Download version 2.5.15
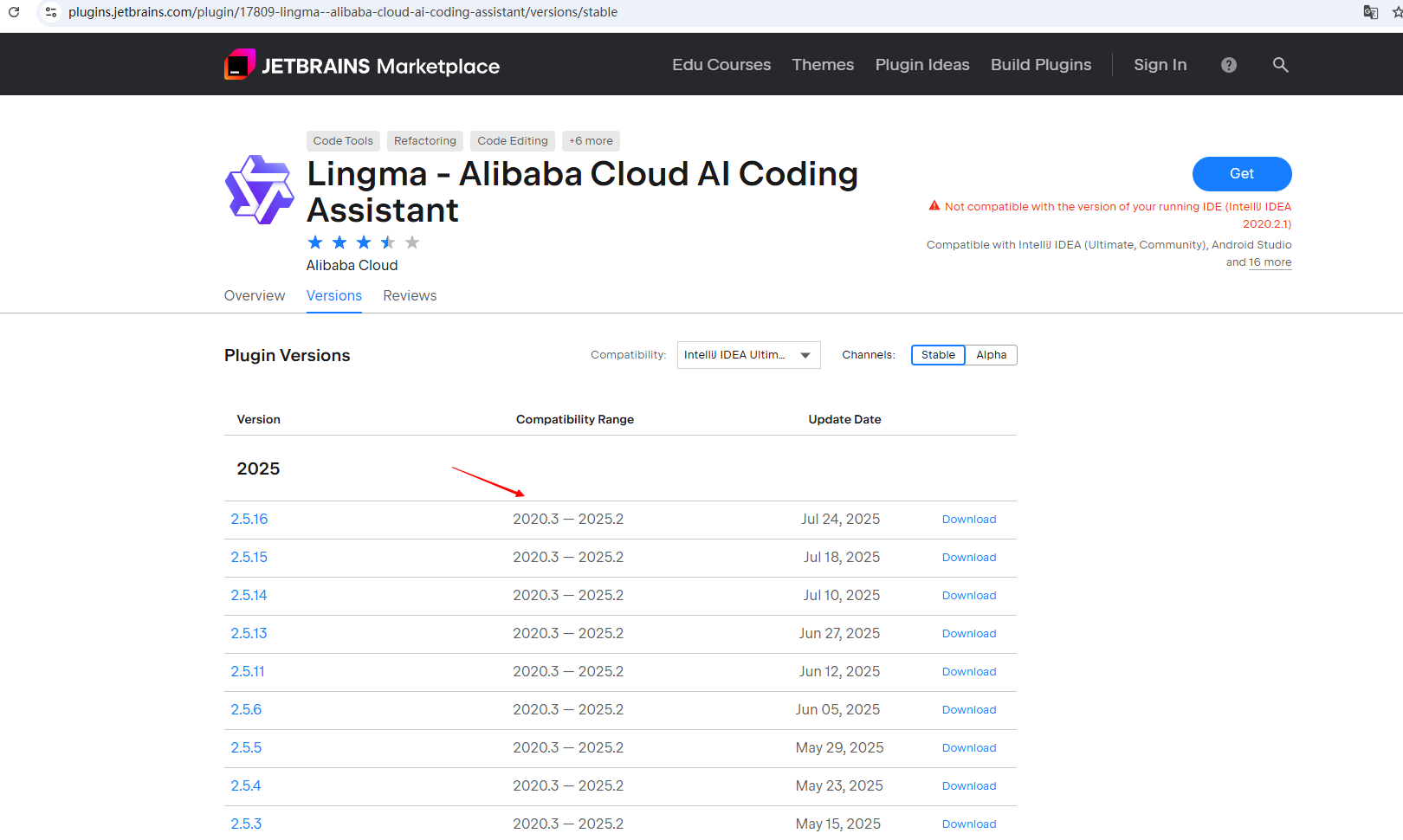 click(x=969, y=558)
